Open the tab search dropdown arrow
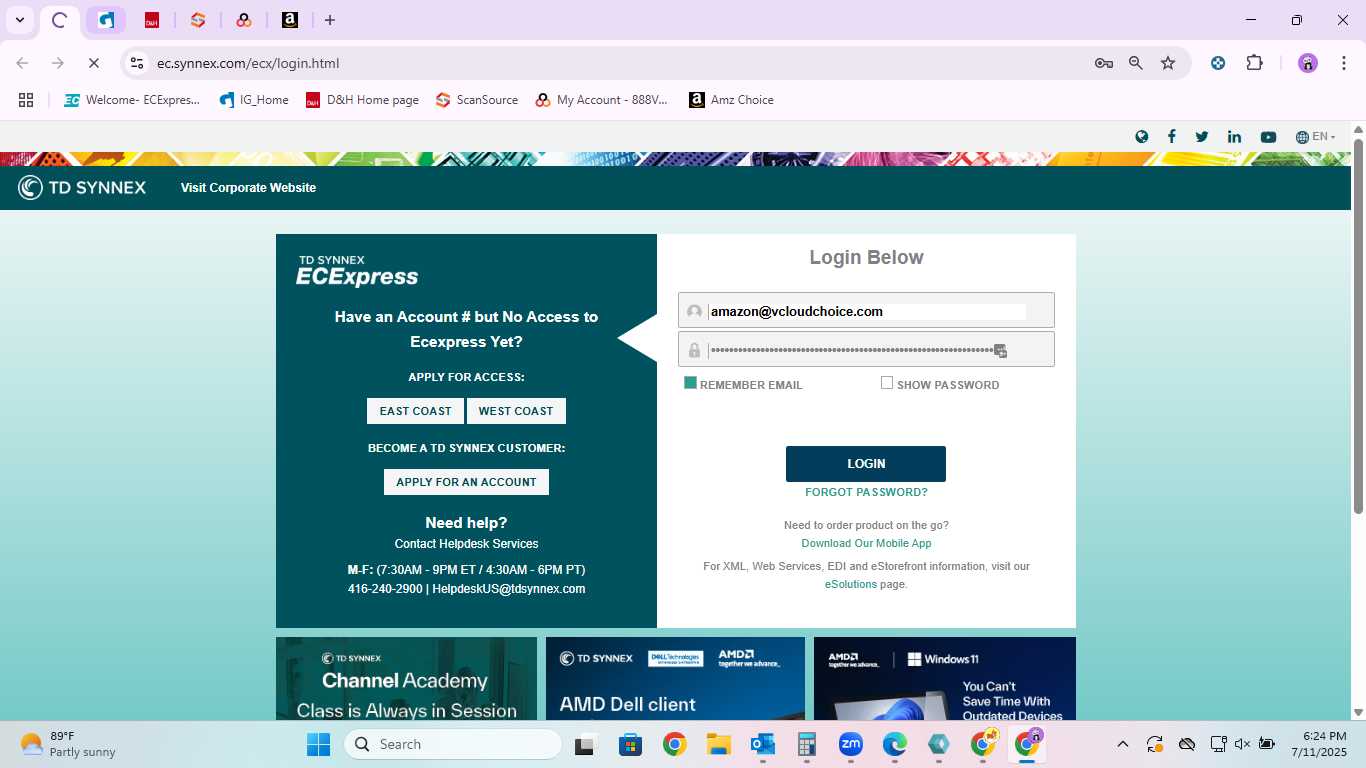Image resolution: width=1366 pixels, height=768 pixels. click(x=19, y=20)
